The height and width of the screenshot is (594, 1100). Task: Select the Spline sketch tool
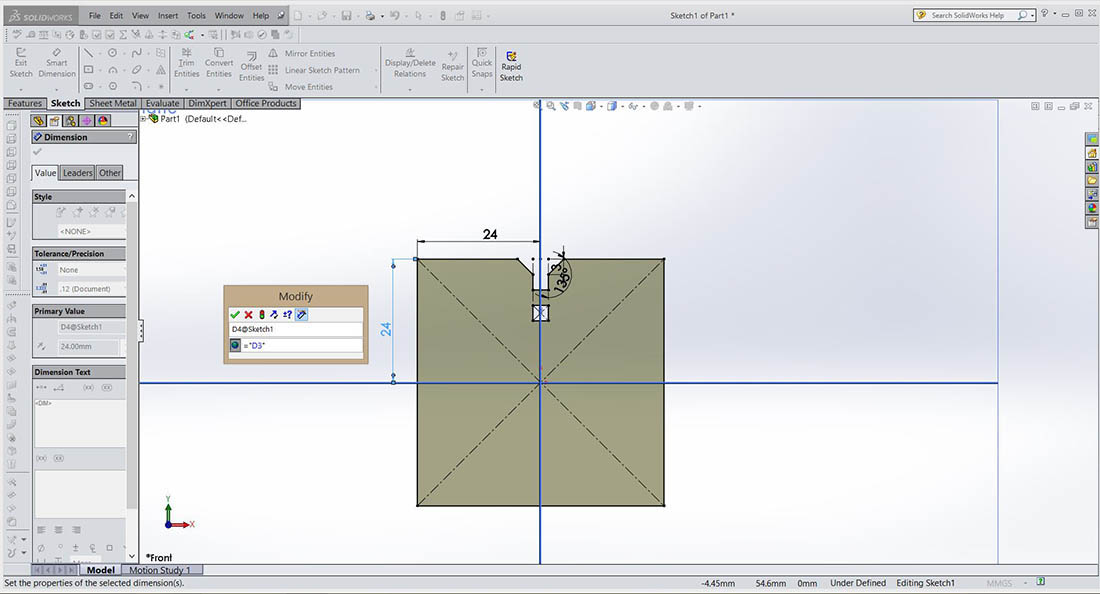[137, 53]
